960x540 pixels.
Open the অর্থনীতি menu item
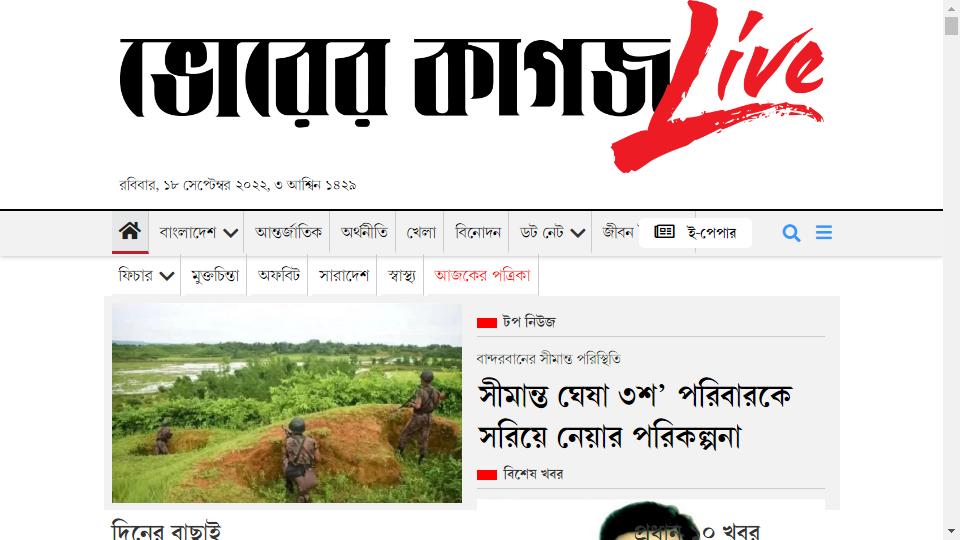point(364,232)
